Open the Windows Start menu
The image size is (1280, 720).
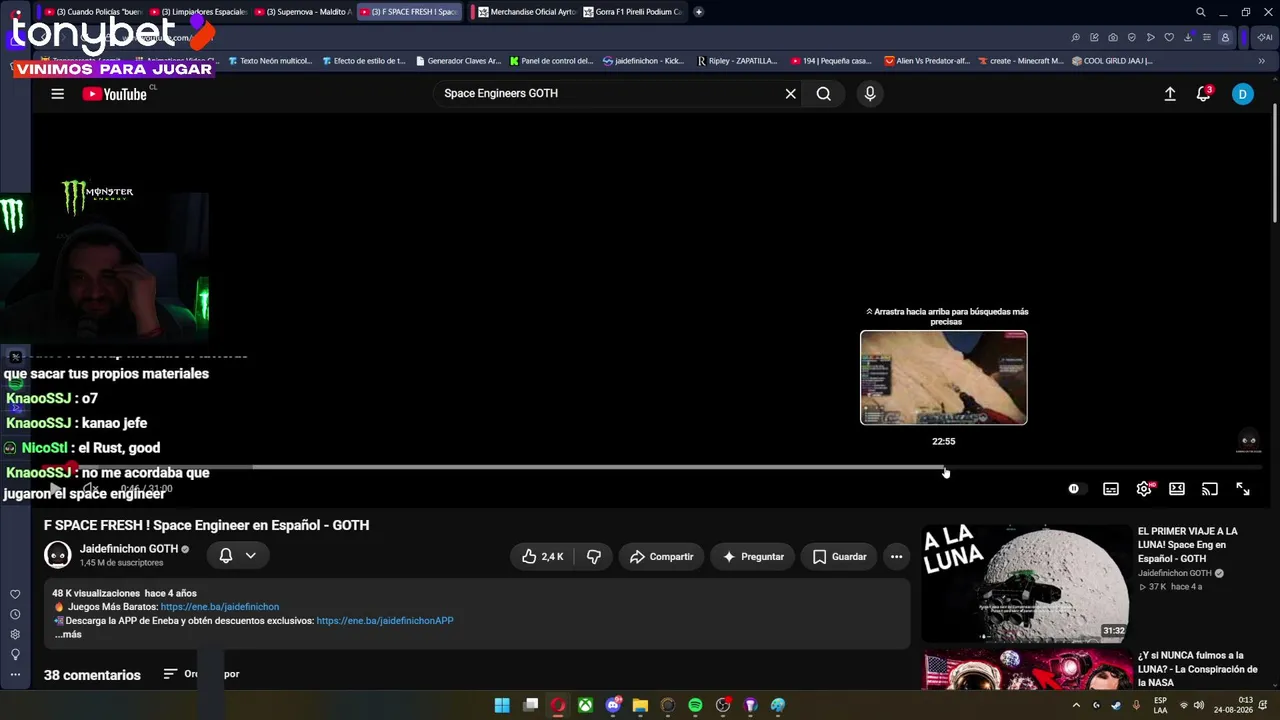(x=502, y=705)
